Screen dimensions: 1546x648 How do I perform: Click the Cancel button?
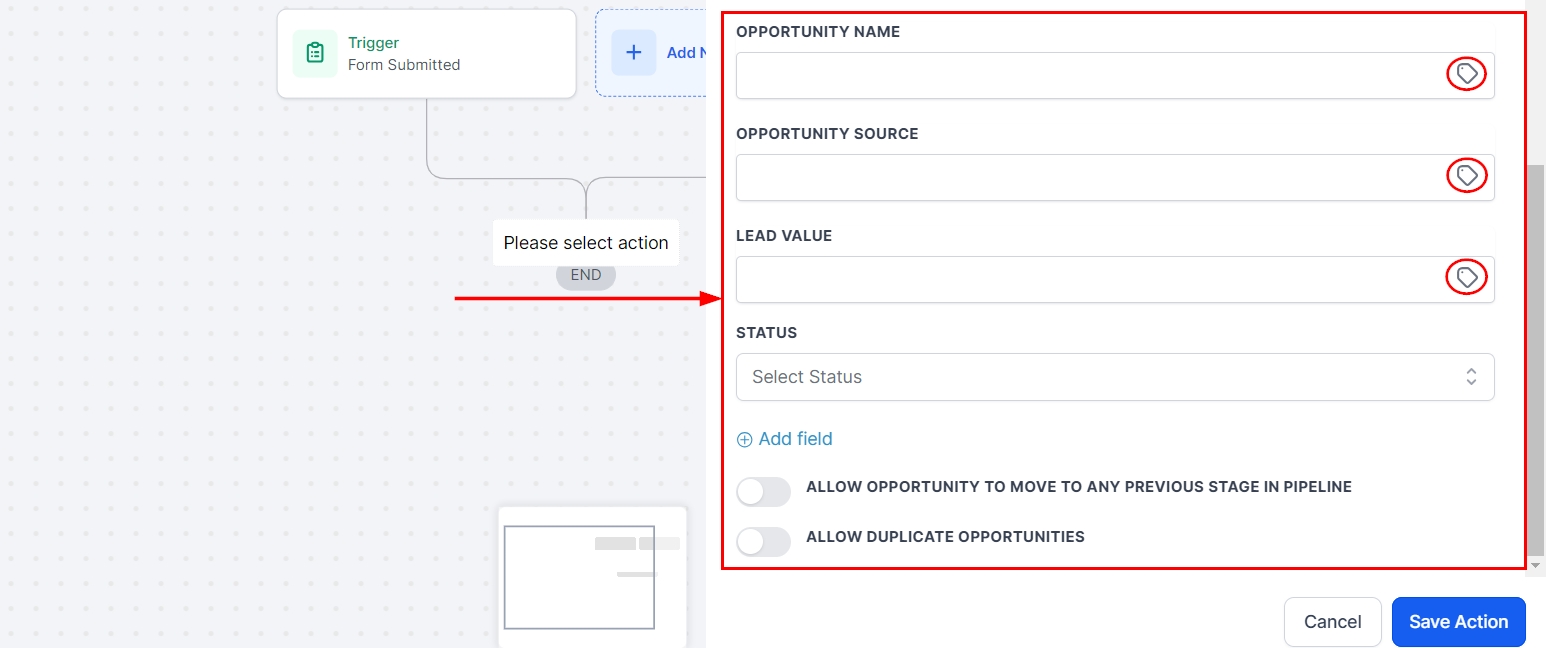1332,622
